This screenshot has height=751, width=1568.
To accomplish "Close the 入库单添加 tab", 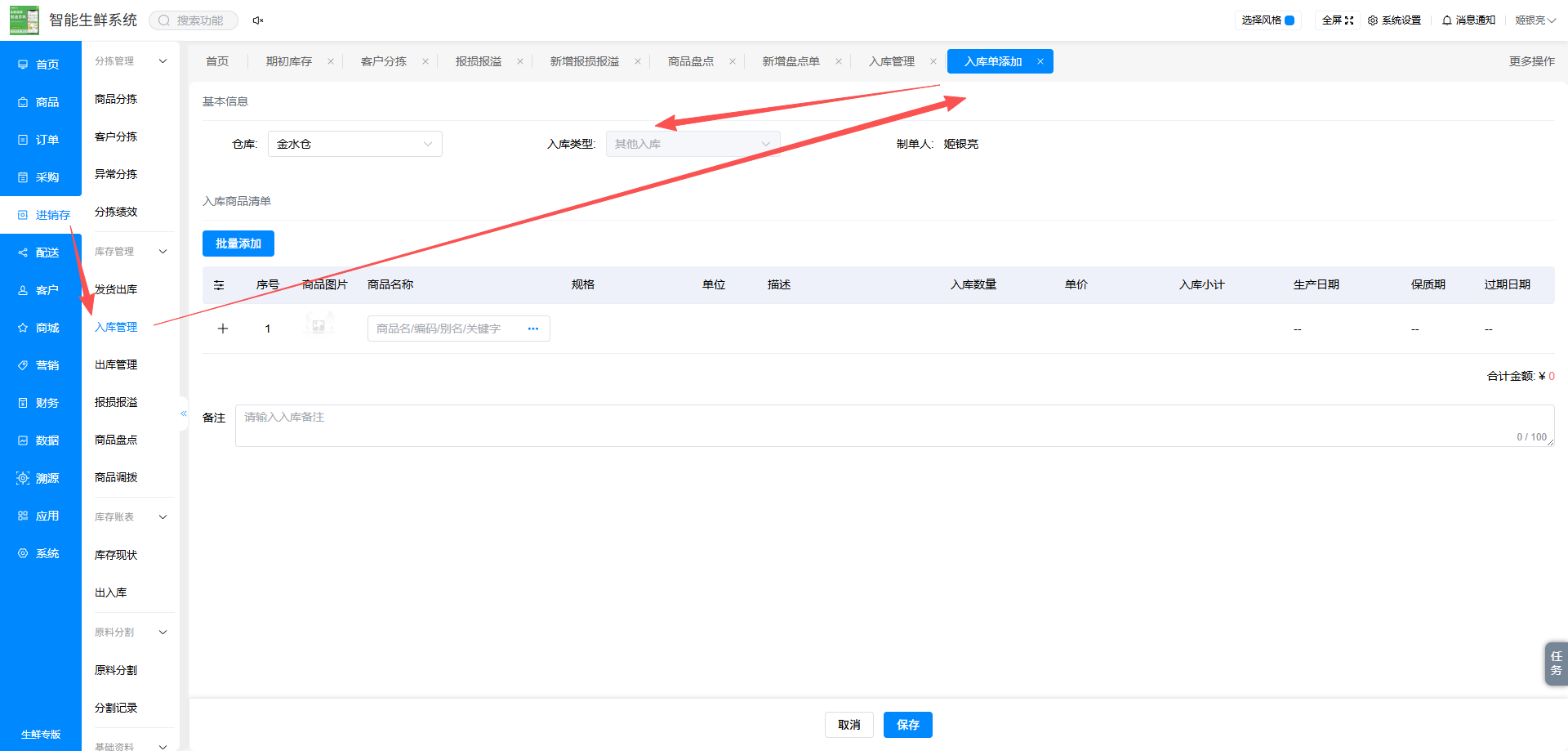I will [x=1040, y=61].
